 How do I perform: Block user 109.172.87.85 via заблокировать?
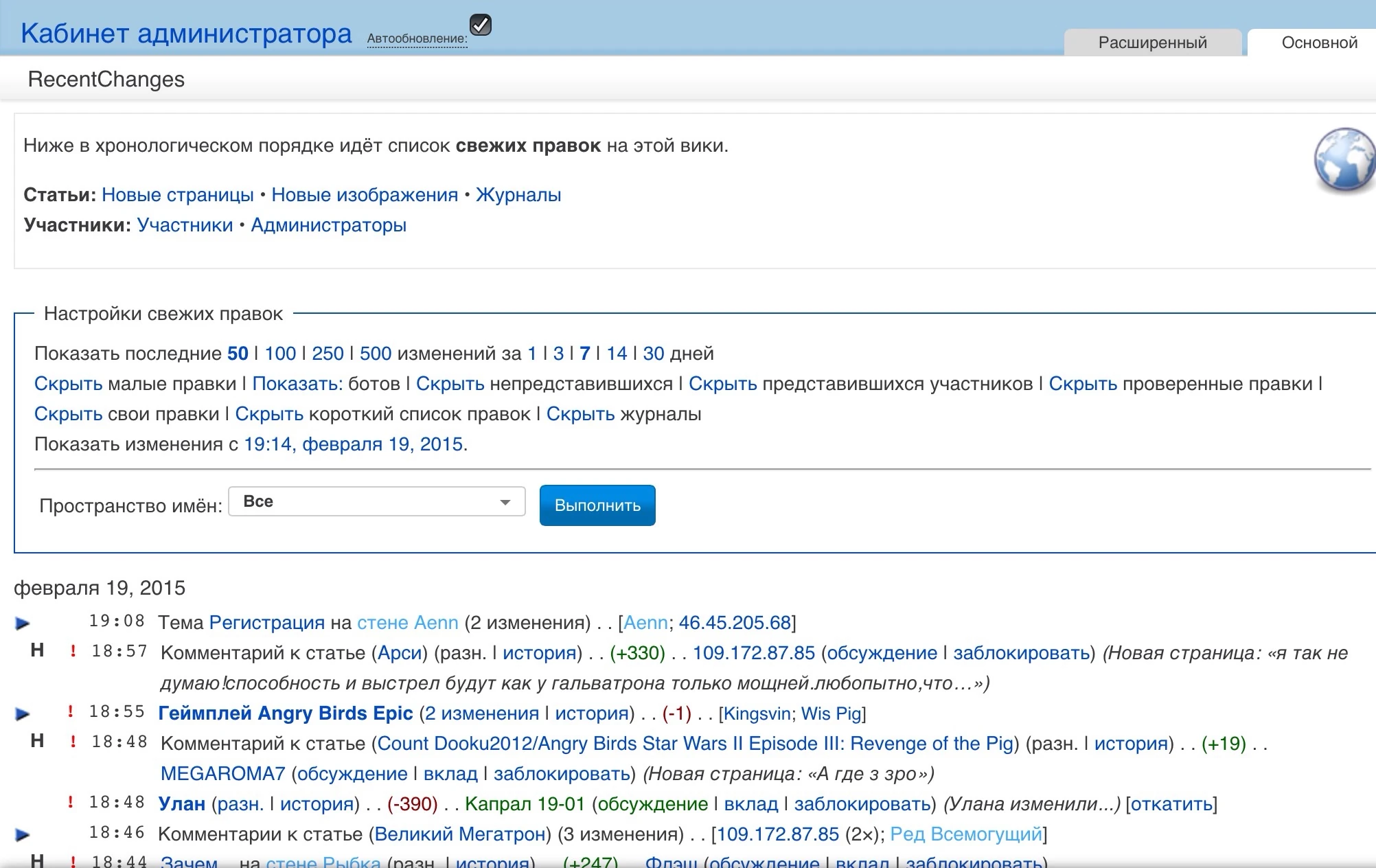pyautogui.click(x=1021, y=653)
